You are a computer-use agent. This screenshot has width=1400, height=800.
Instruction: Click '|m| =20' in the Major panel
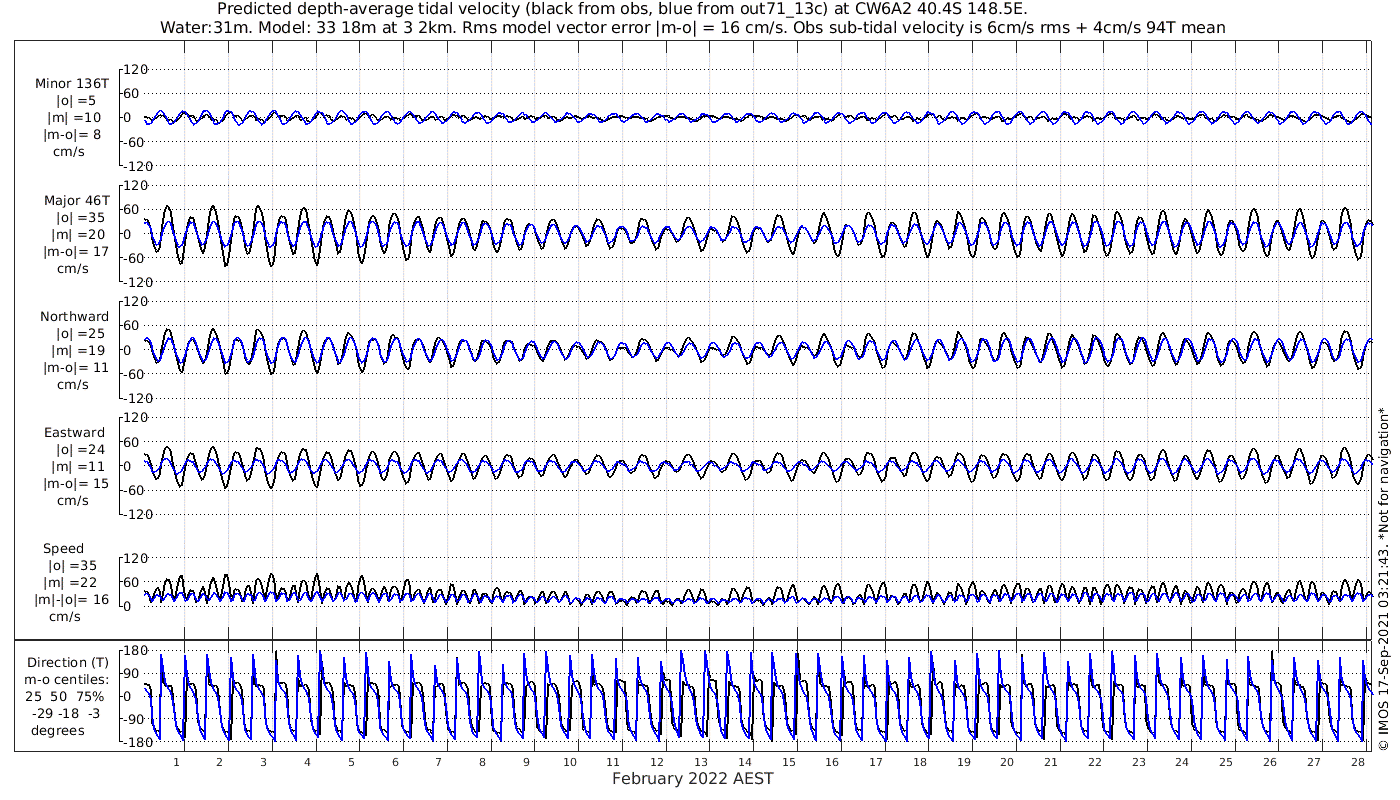[x=76, y=234]
